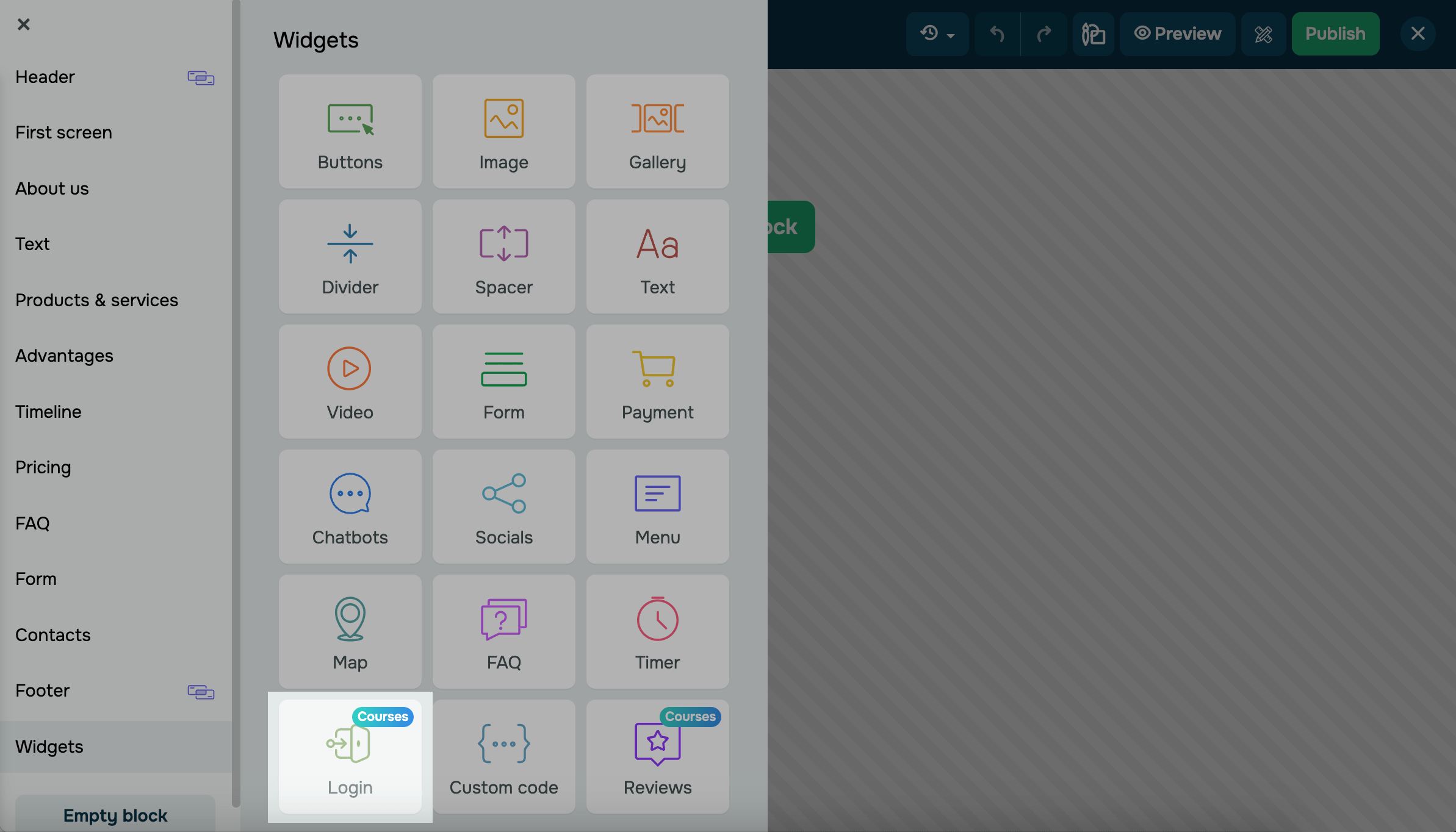Screen dimensions: 1456x832
Task: Select the Login courses widget
Action: click(x=350, y=757)
